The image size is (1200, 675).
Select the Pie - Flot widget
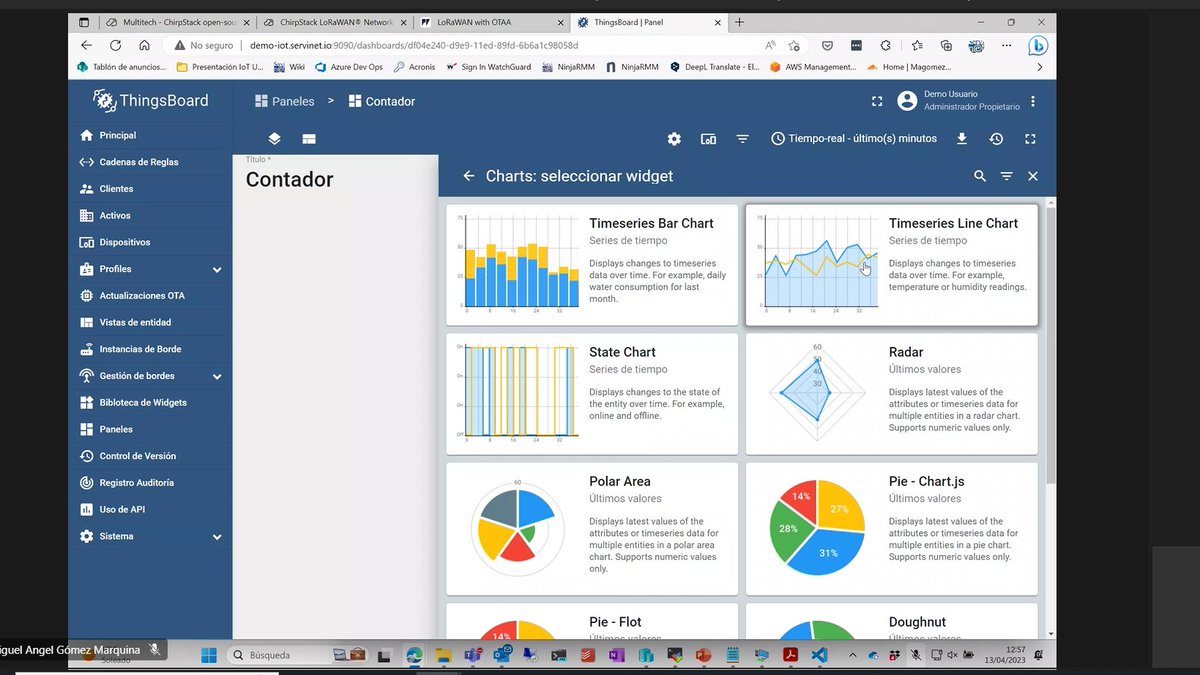(x=592, y=621)
